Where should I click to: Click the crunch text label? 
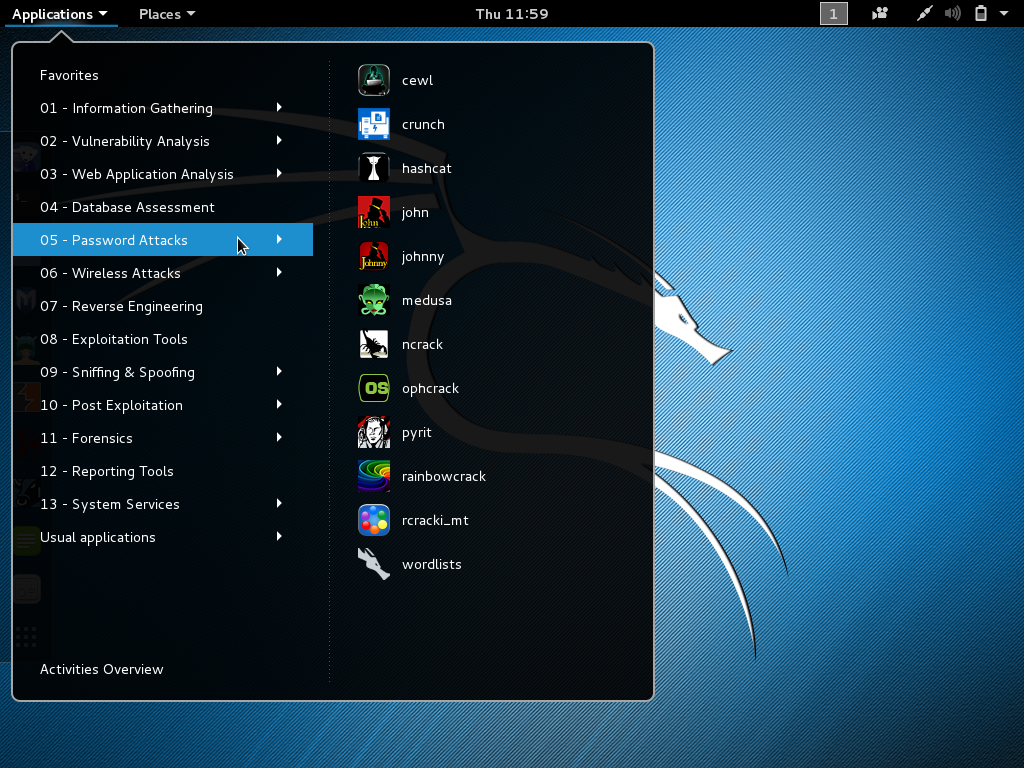423,124
